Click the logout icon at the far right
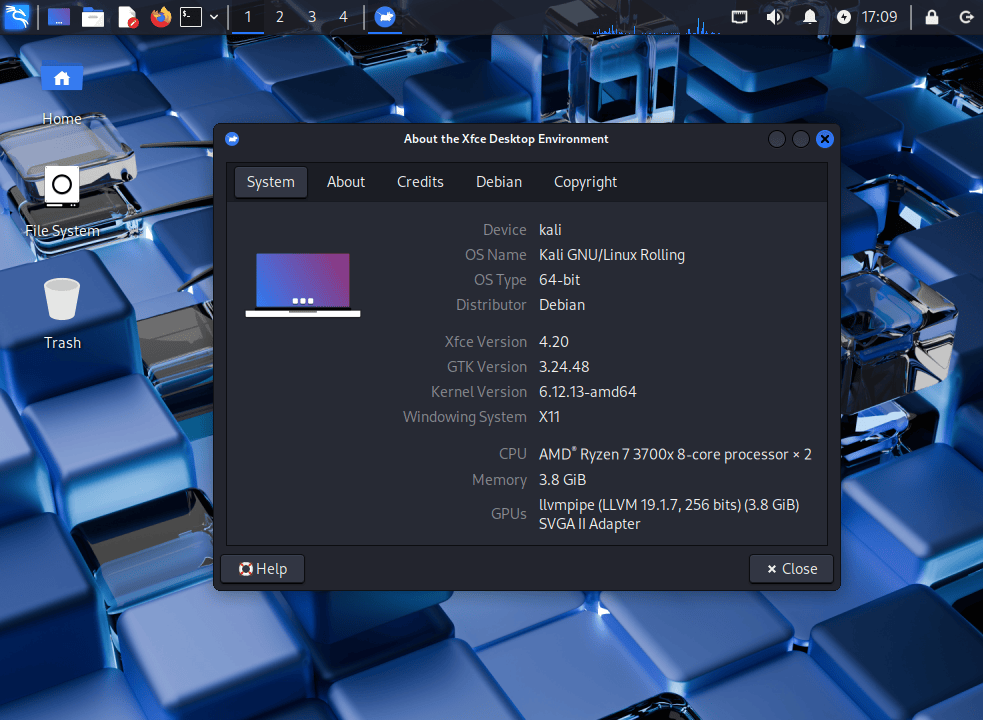The height and width of the screenshot is (720, 983). point(966,16)
